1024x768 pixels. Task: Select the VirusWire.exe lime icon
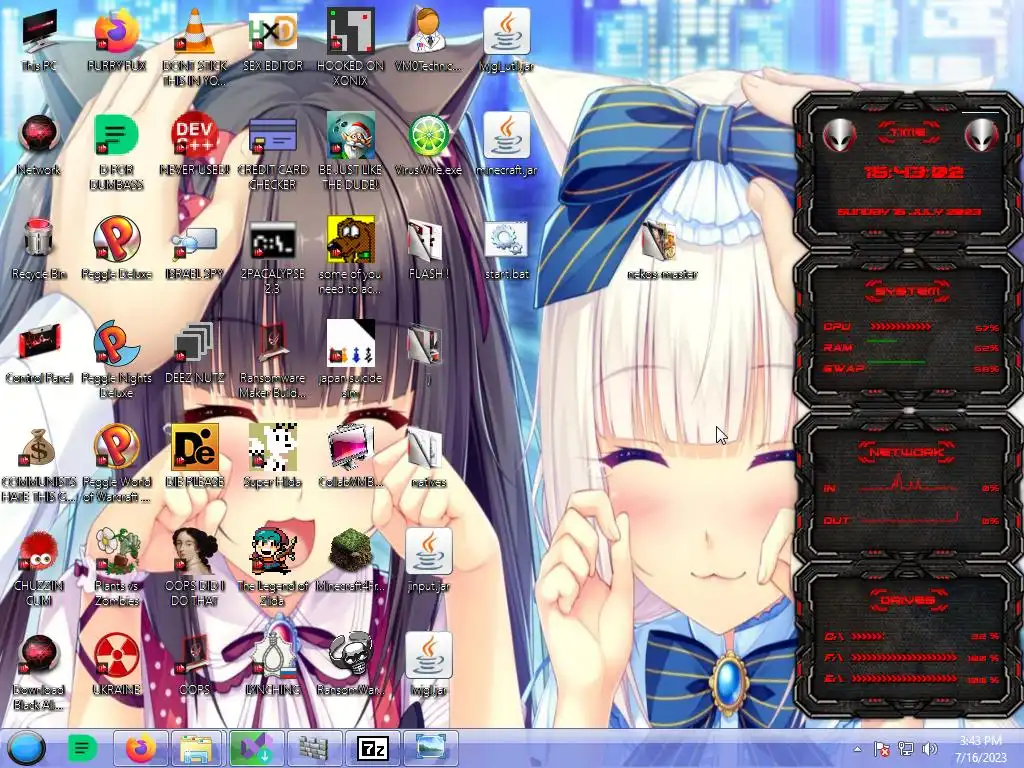428,145
